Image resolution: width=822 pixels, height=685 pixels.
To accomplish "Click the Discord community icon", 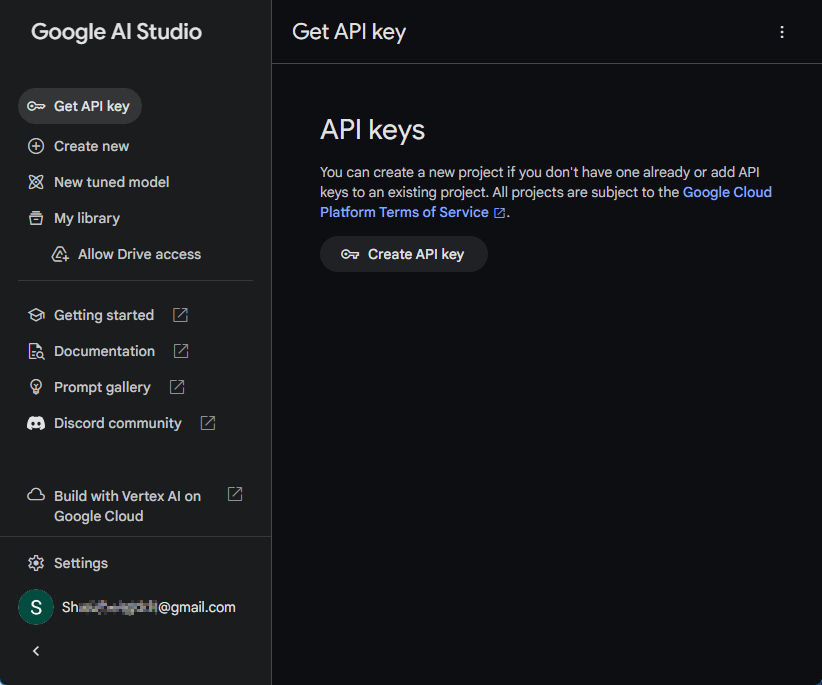I will (35, 423).
